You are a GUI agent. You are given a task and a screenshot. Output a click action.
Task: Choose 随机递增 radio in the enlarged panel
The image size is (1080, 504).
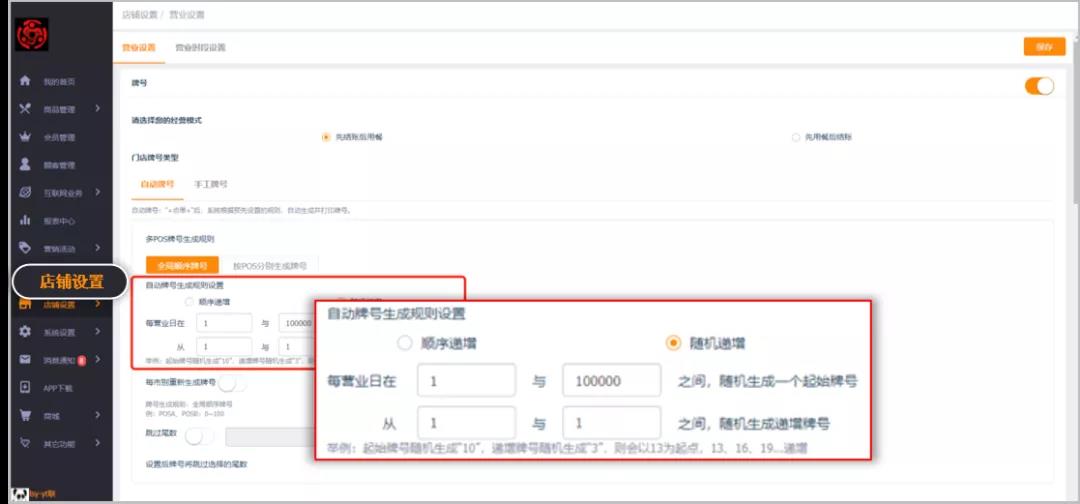673,343
